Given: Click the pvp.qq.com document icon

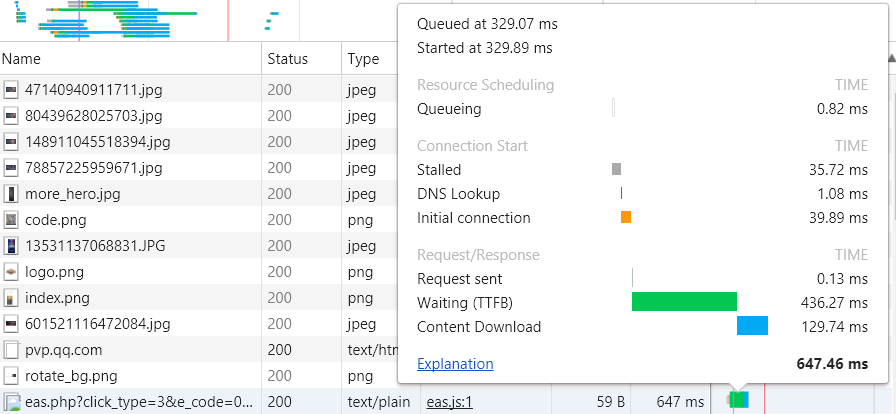Looking at the screenshot, I should coord(12,350).
